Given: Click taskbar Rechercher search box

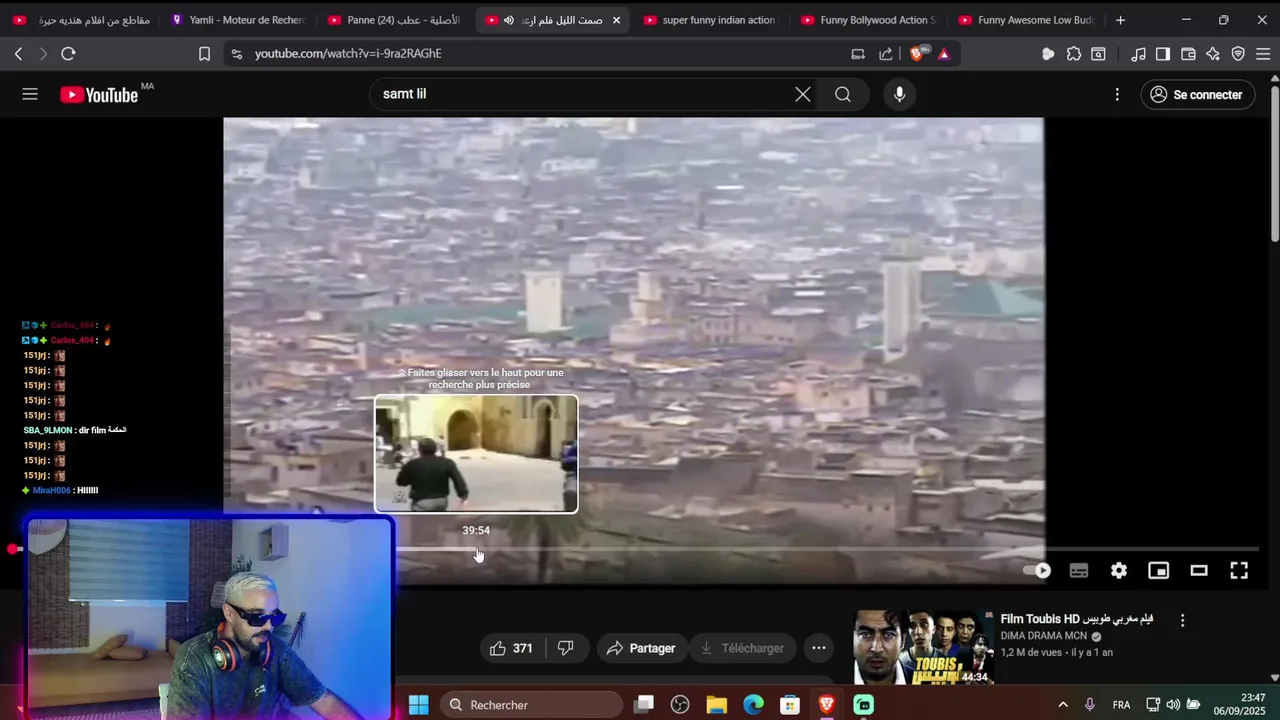Looking at the screenshot, I should (x=531, y=705).
